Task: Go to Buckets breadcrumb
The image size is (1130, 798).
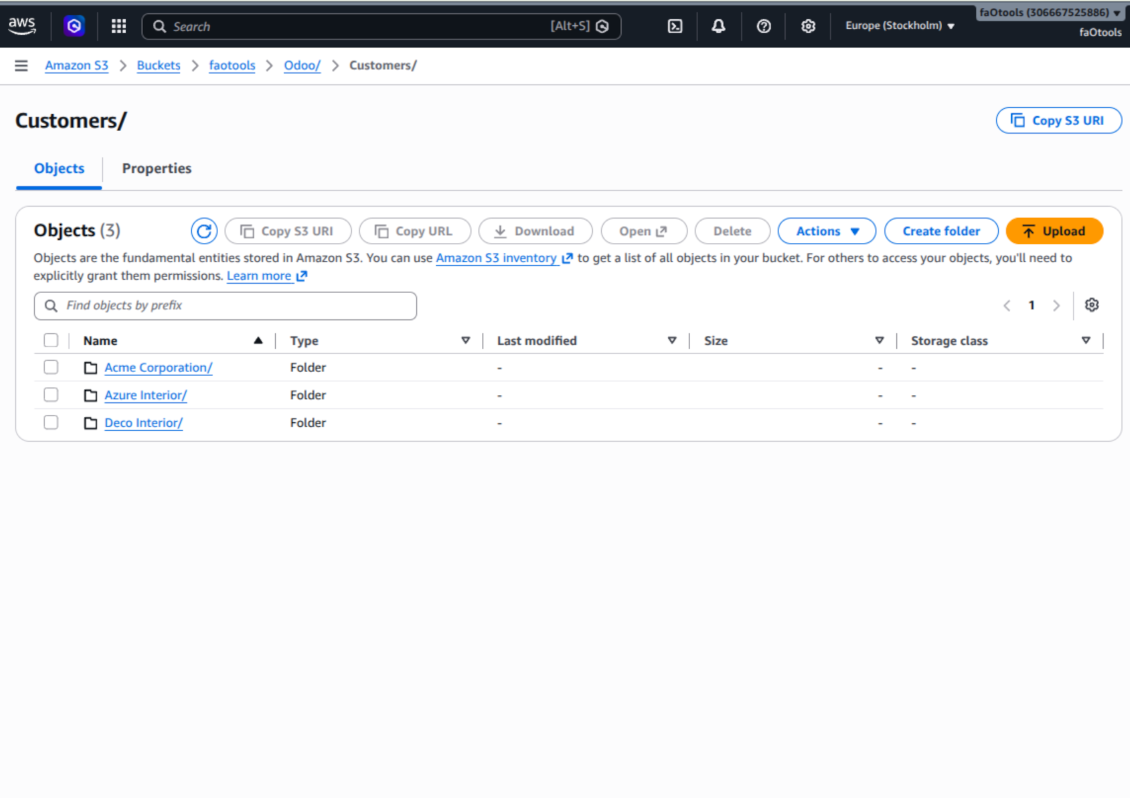Action: tap(159, 66)
